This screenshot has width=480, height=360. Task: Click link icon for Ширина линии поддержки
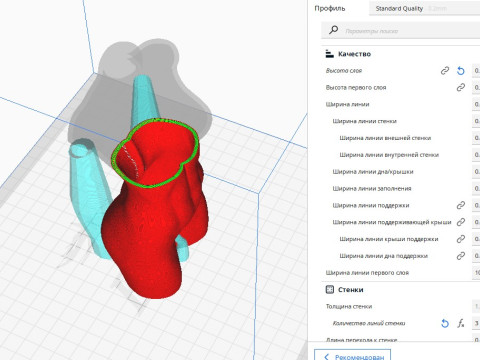coord(461,205)
